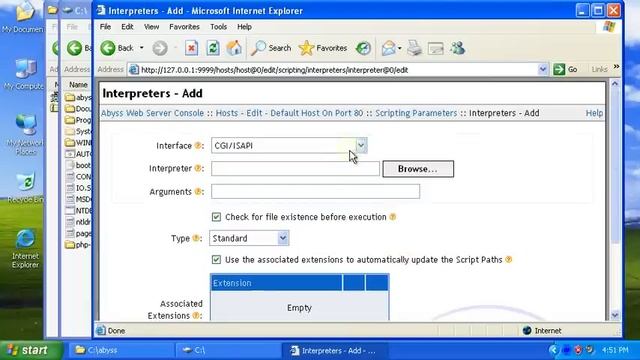Click the Browse... button
This screenshot has height=360, width=640.
tap(418, 169)
